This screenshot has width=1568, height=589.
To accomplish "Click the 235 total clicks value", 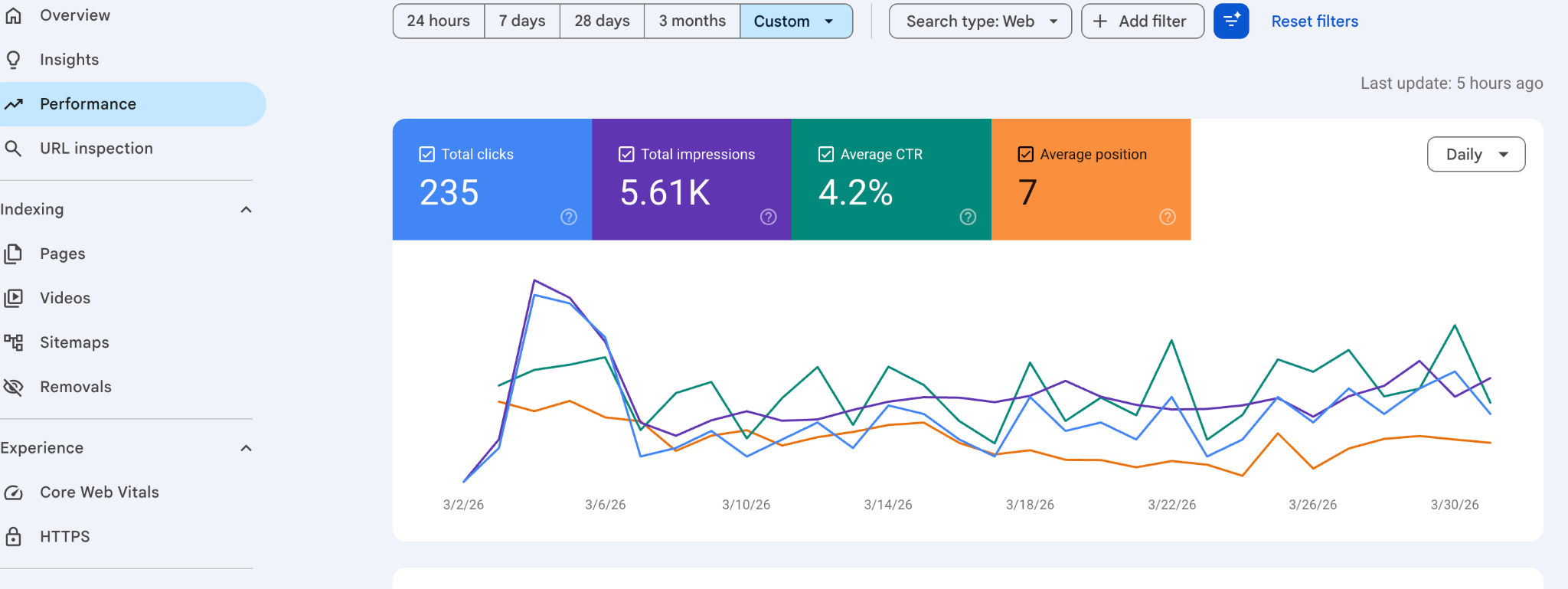I will point(449,192).
